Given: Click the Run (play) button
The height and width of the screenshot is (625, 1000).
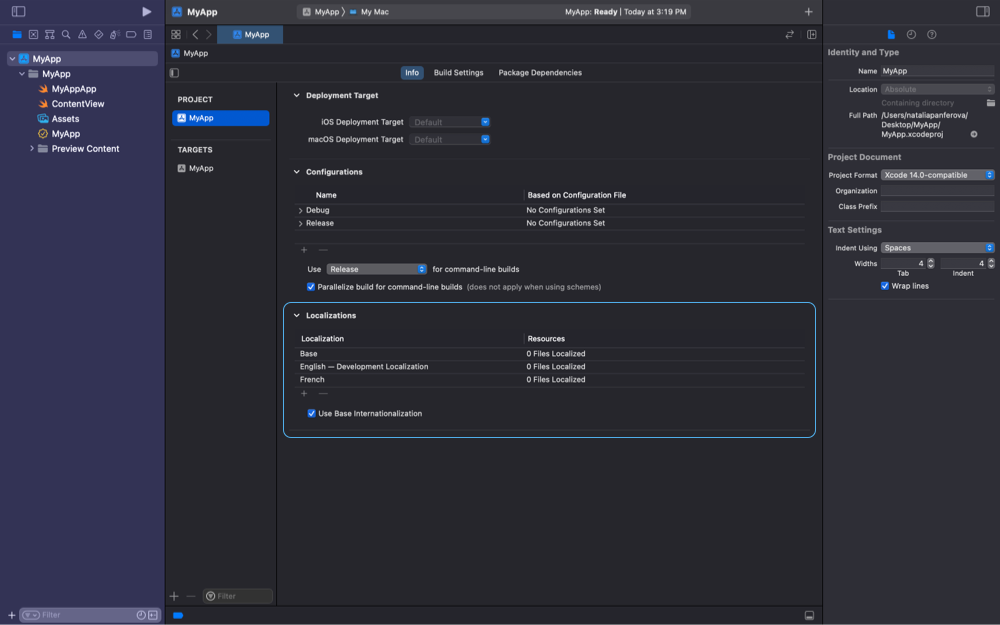Looking at the screenshot, I should point(147,12).
